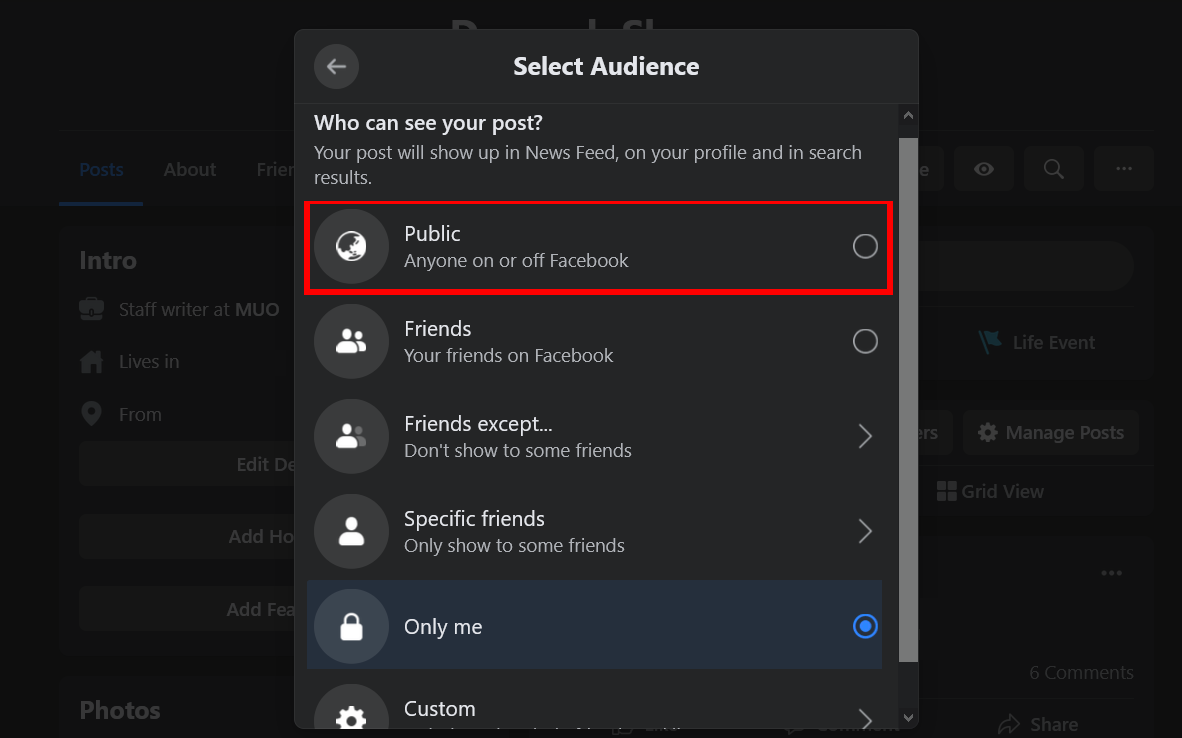The height and width of the screenshot is (738, 1182).
Task: Select the Friends radio button
Action: [x=865, y=341]
